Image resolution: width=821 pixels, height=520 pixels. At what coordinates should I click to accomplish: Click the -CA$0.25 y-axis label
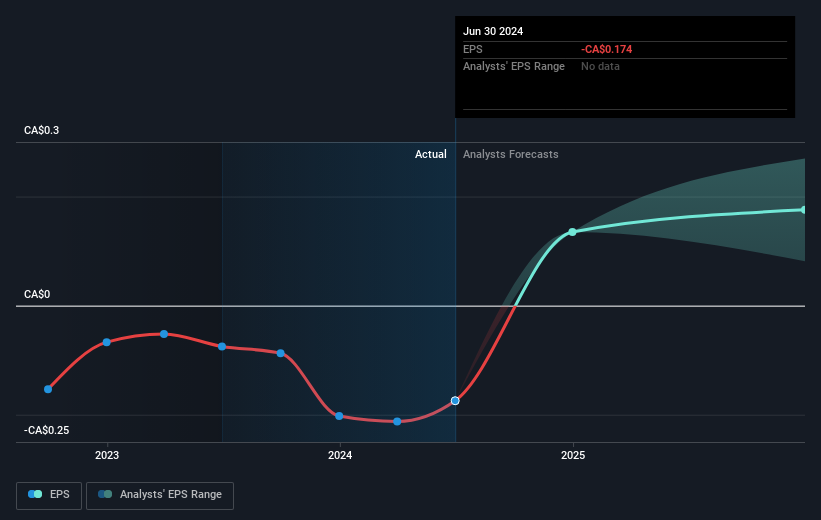coord(46,430)
